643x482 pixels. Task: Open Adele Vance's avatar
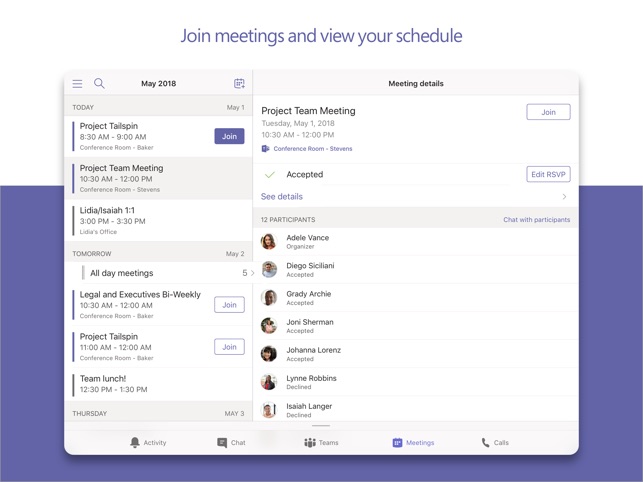click(269, 242)
